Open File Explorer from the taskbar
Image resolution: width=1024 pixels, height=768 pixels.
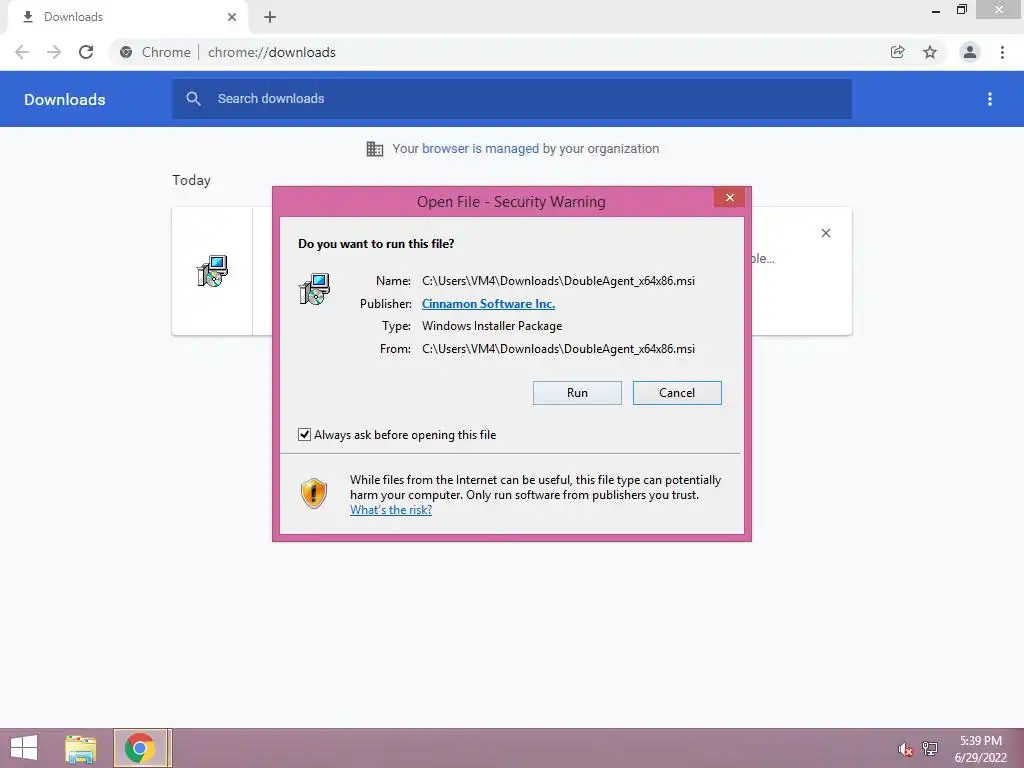(x=81, y=748)
